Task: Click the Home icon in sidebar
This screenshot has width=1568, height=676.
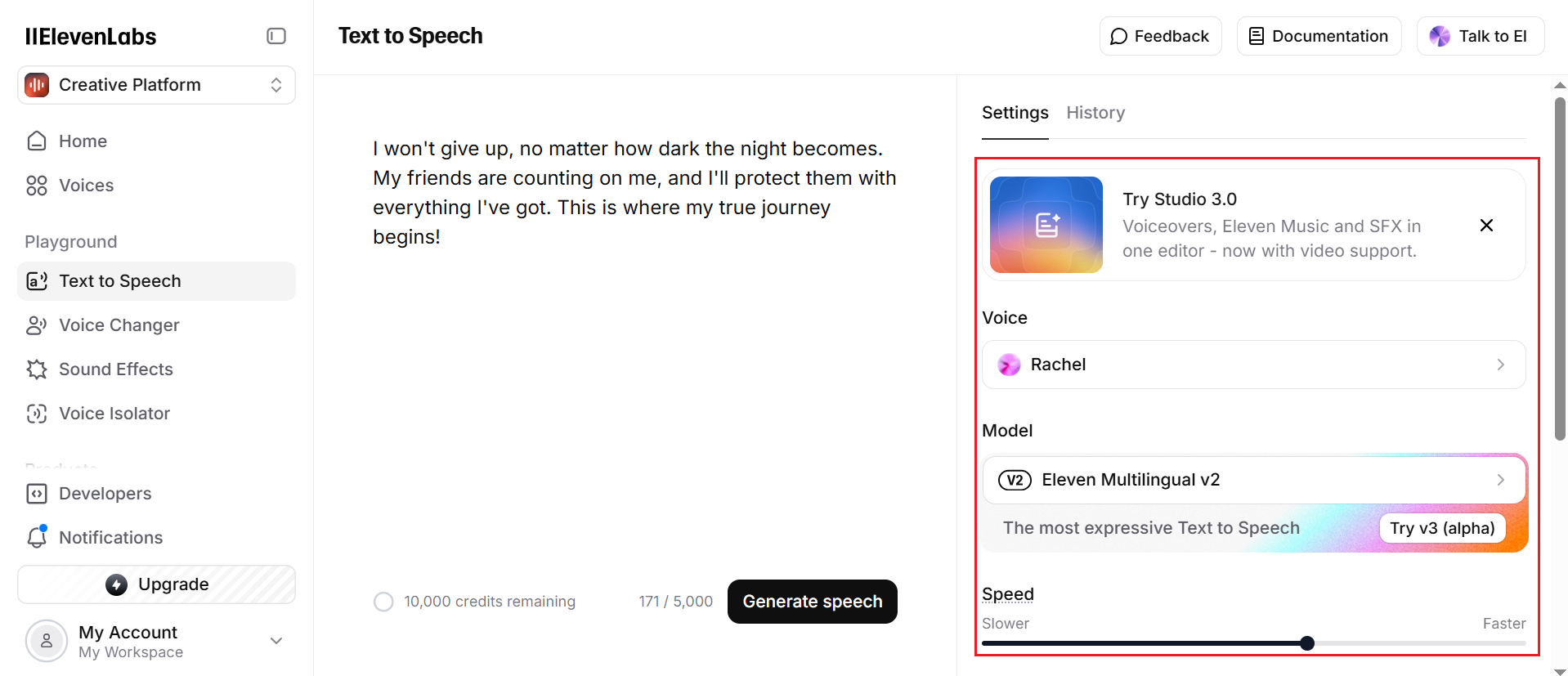Action: click(x=37, y=141)
